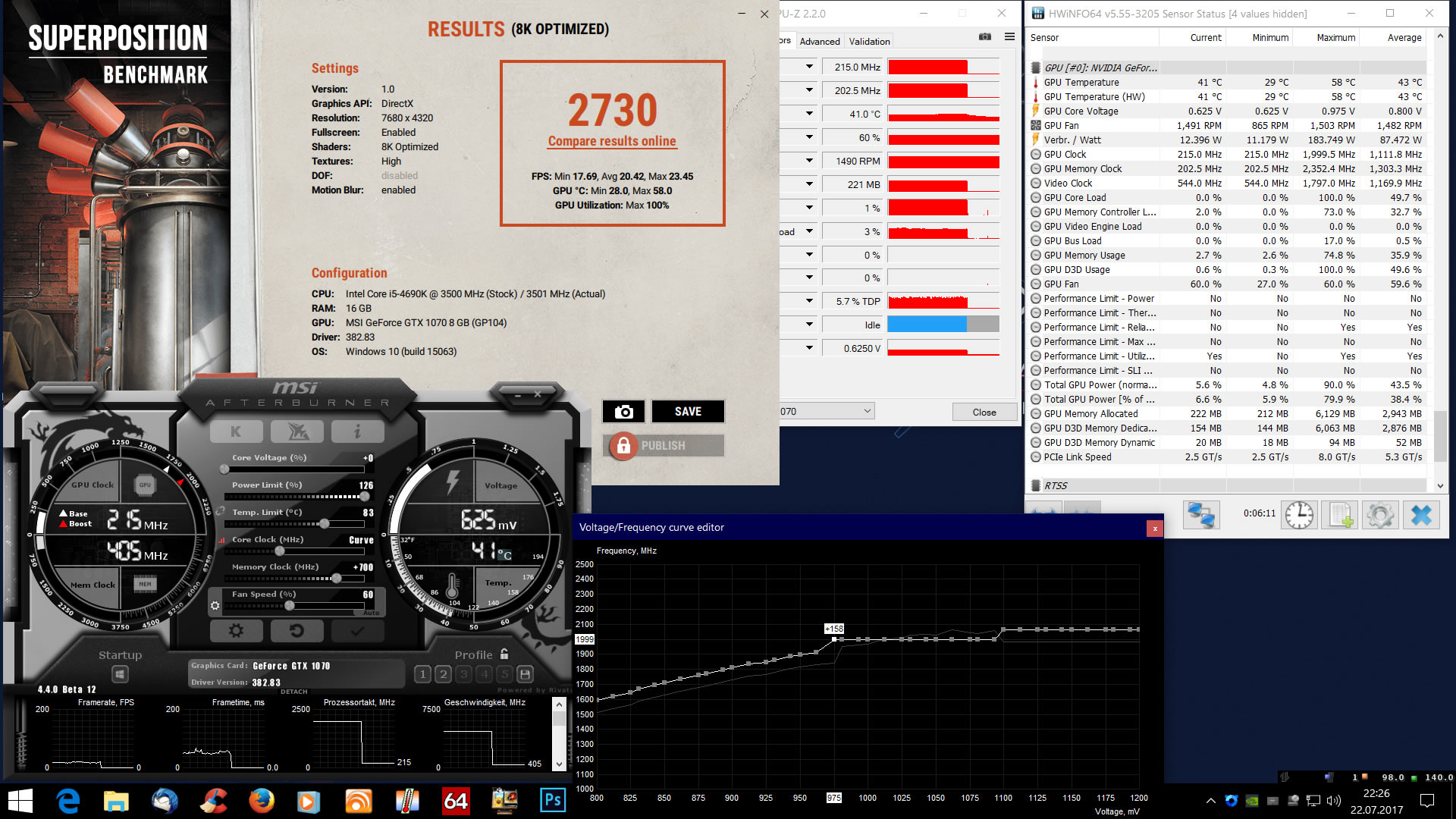Screen dimensions: 1456x819
Task: Expand dropdown next to 1490 RPM sensor
Action: (x=809, y=161)
